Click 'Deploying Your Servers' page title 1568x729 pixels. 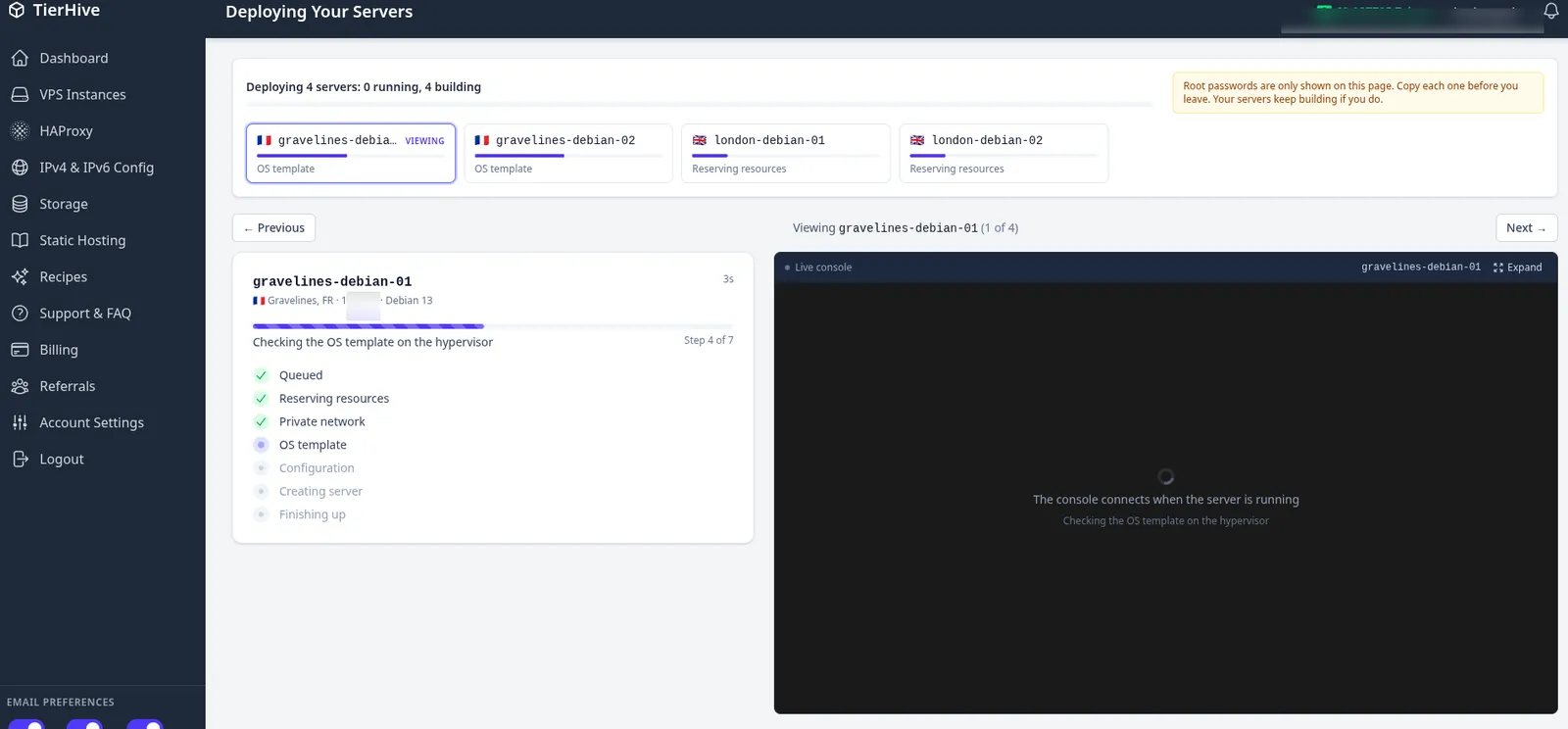click(x=319, y=12)
